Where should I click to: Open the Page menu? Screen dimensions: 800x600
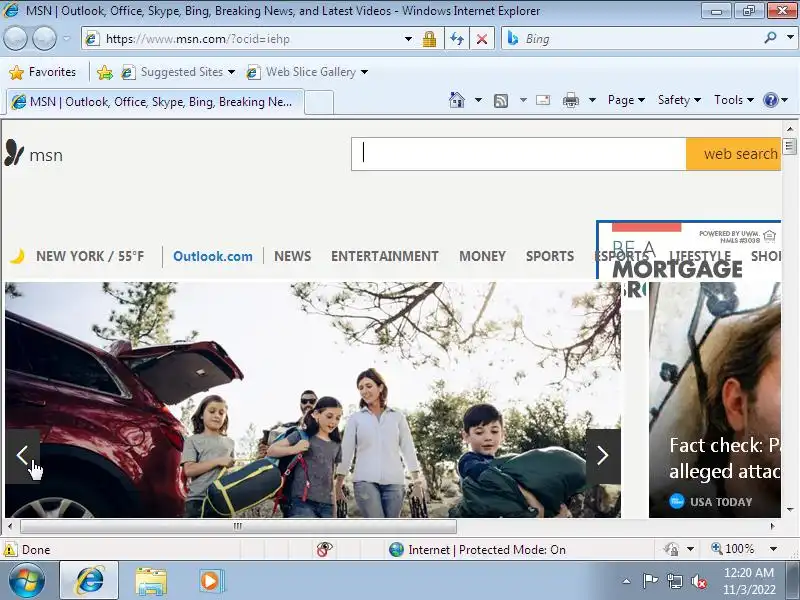point(626,100)
